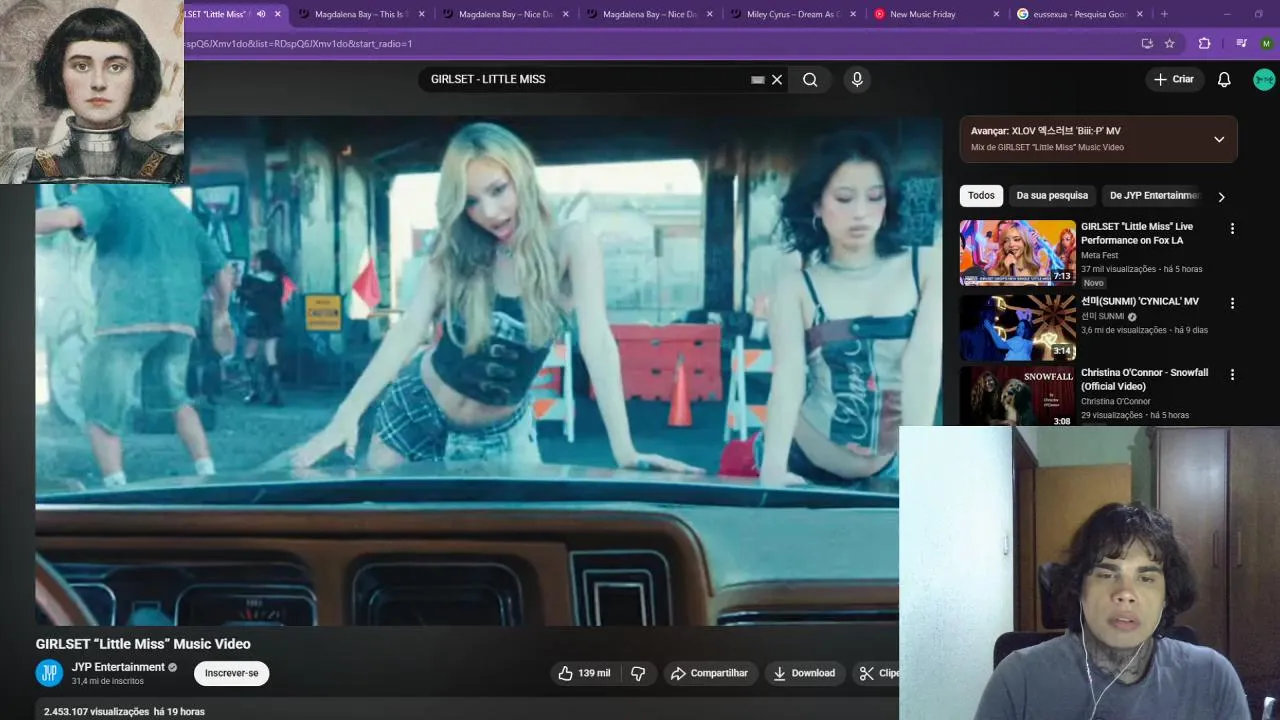The image size is (1280, 720).
Task: Dislike the video with thumbs down
Action: (638, 673)
